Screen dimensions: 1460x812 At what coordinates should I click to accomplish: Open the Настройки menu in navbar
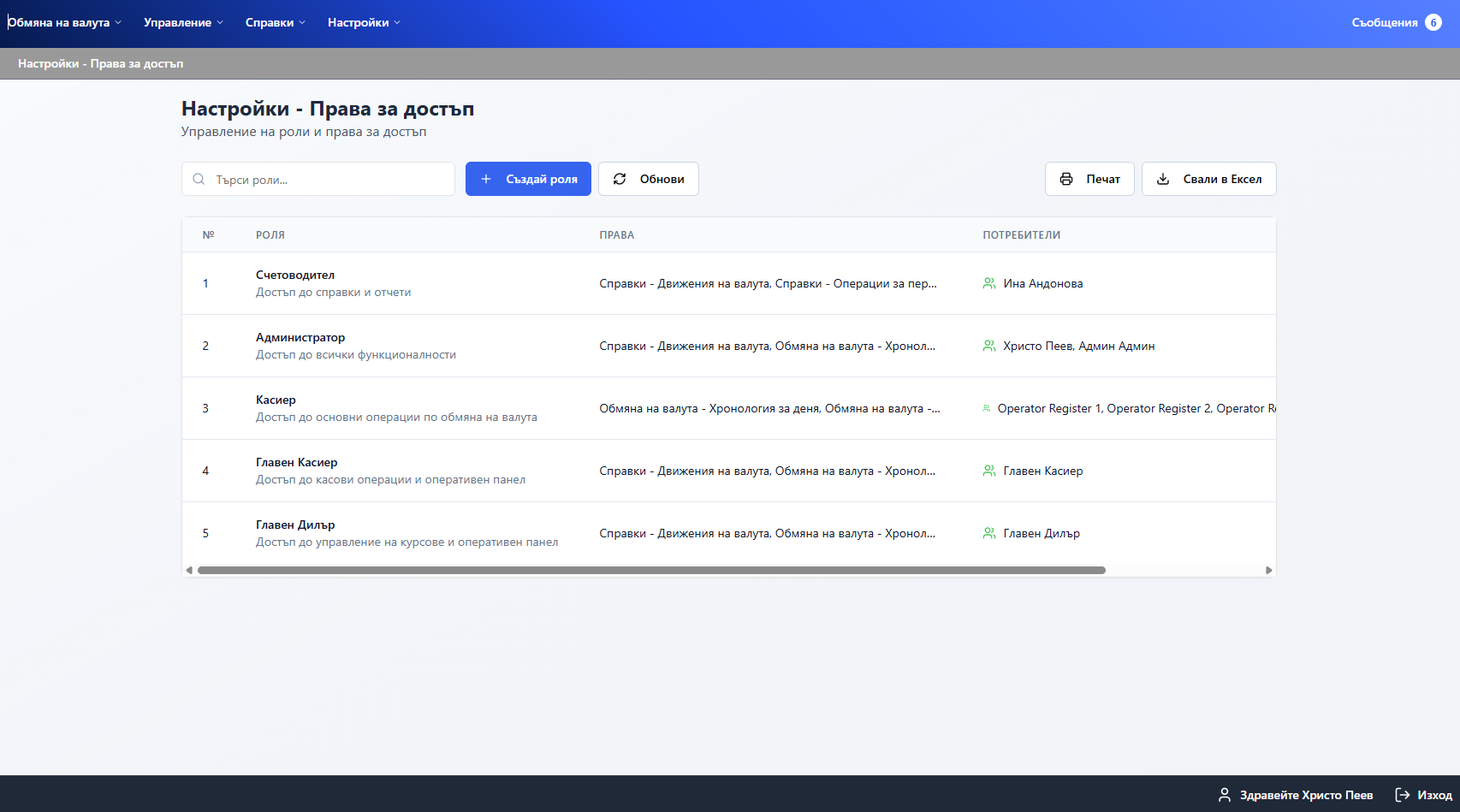point(364,22)
